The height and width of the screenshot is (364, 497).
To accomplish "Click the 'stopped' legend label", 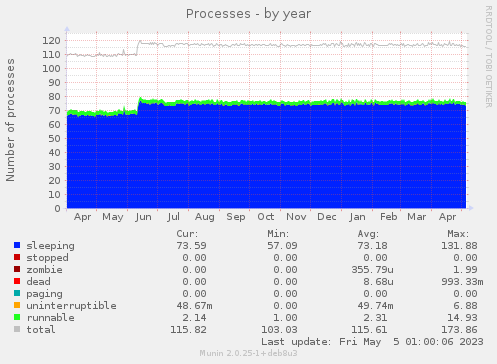I will pos(47,258).
